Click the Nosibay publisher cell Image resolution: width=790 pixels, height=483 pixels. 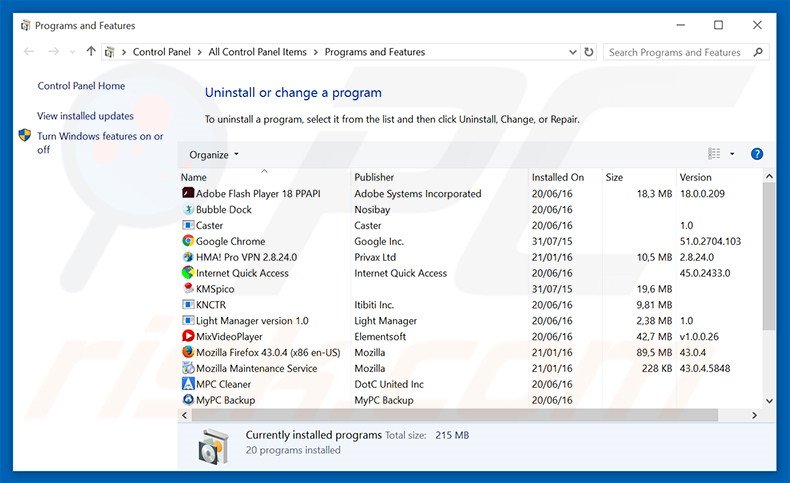372,210
